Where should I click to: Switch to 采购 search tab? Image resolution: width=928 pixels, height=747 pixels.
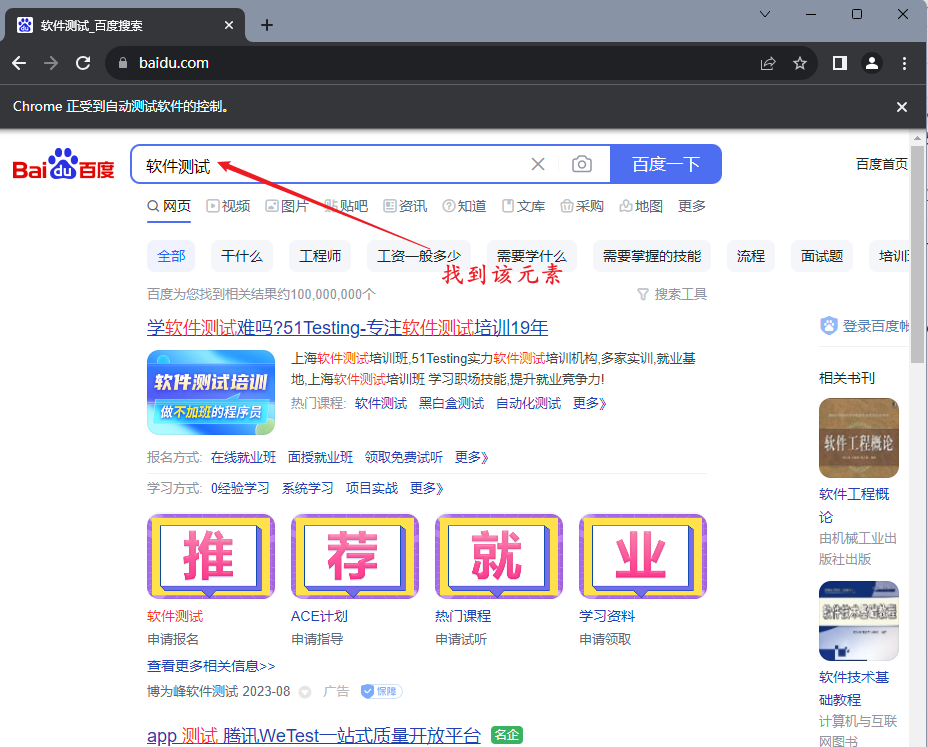[x=582, y=206]
